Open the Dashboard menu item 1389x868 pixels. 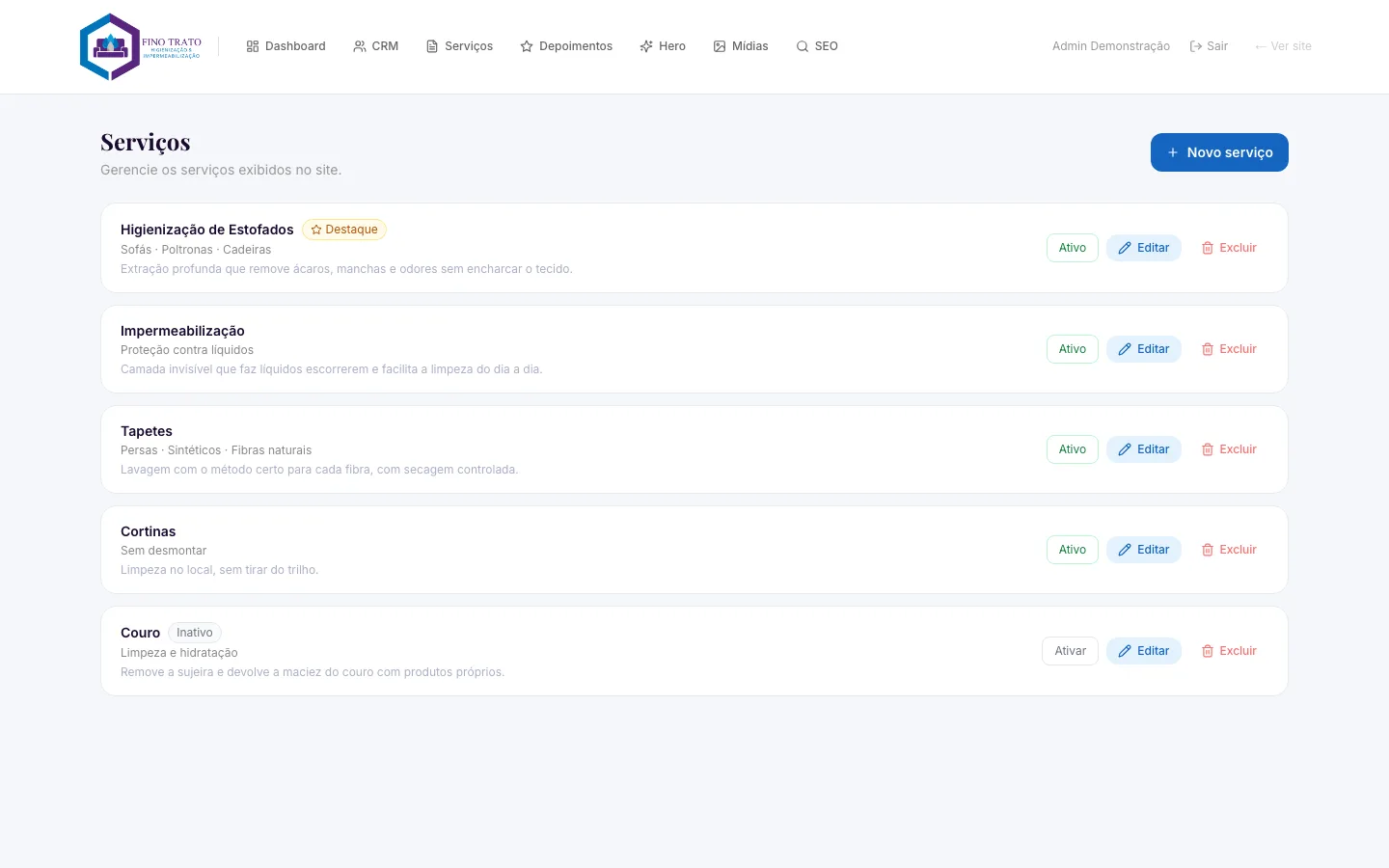(286, 46)
